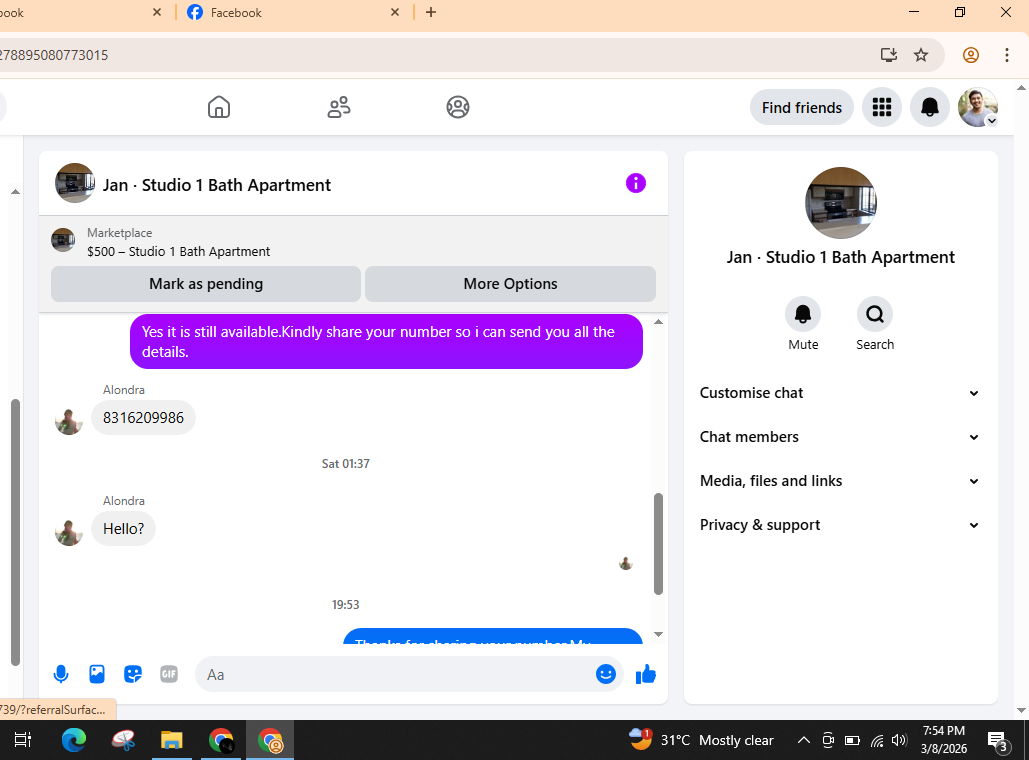The image size is (1029, 760).
Task: Click the left sidebar scroll up arrow
Action: 15,192
